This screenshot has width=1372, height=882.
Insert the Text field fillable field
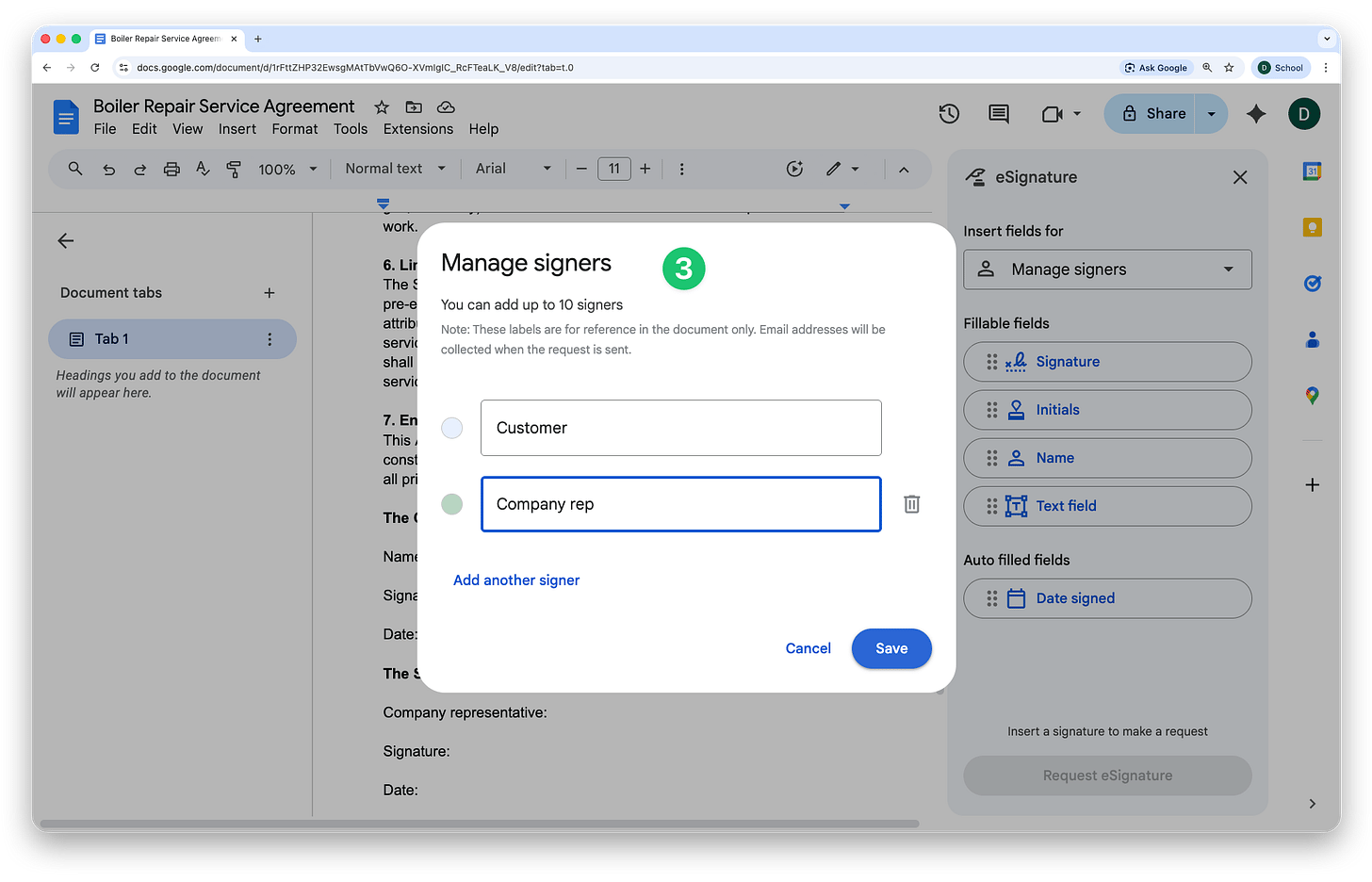point(1107,506)
